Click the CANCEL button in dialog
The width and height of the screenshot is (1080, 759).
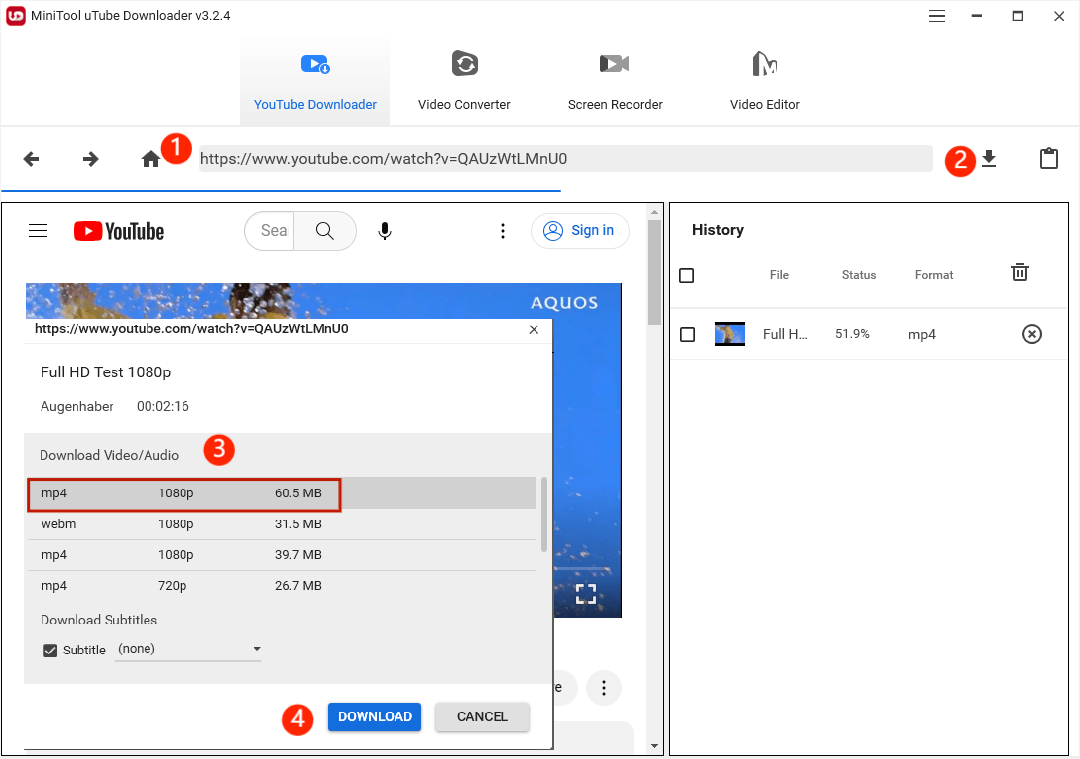482,716
